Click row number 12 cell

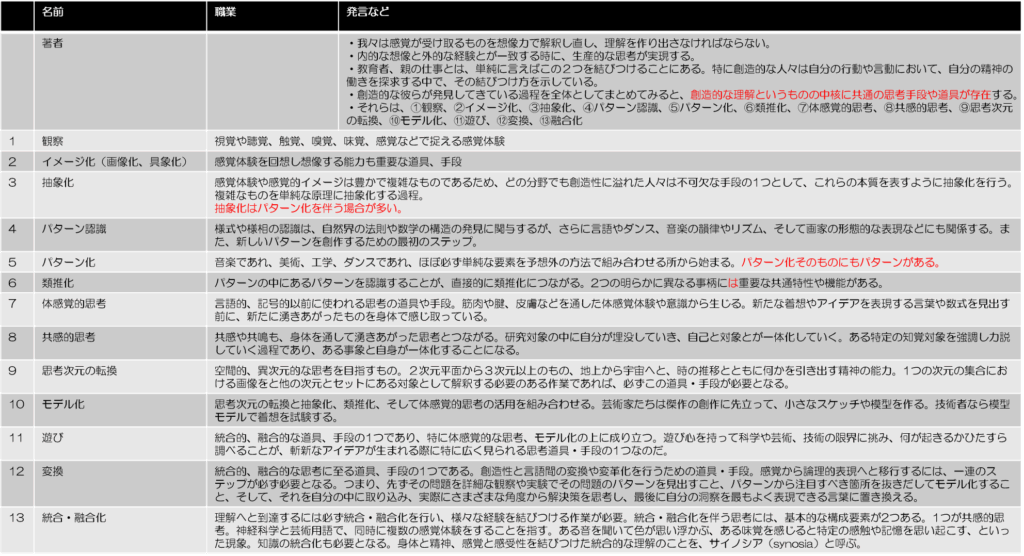(17, 471)
